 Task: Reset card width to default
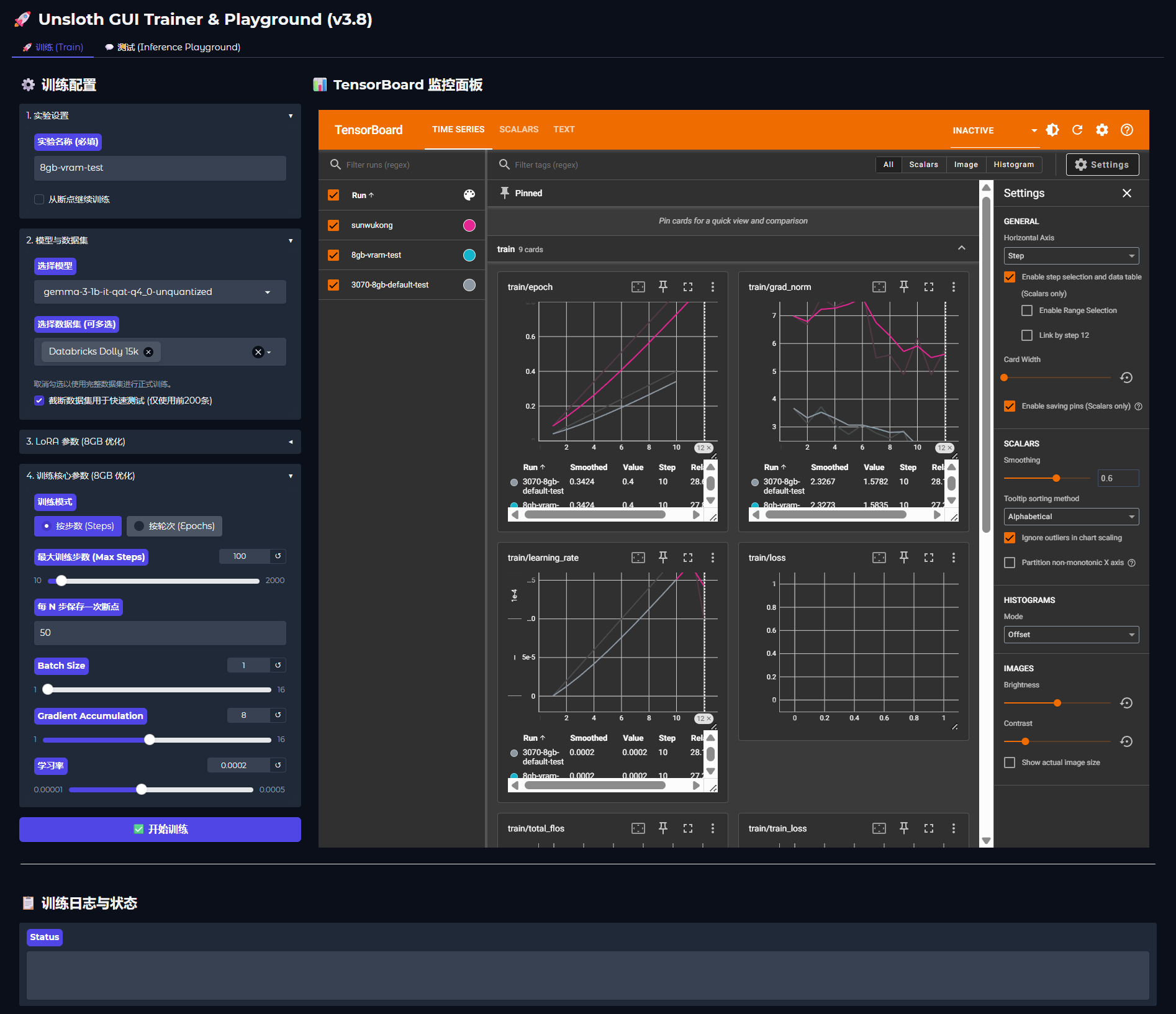(x=1126, y=378)
